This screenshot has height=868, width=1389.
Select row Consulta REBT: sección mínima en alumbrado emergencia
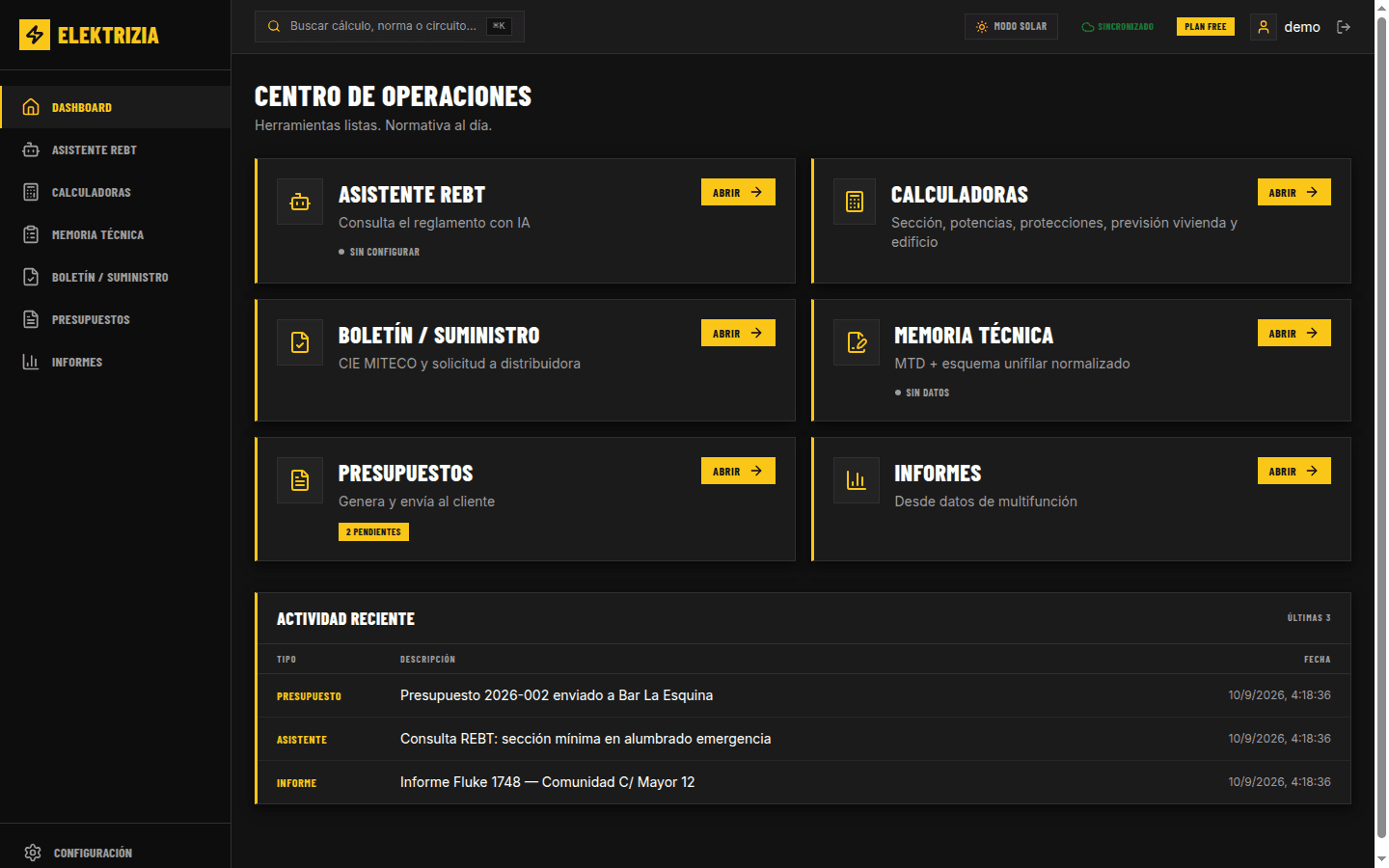tap(803, 739)
